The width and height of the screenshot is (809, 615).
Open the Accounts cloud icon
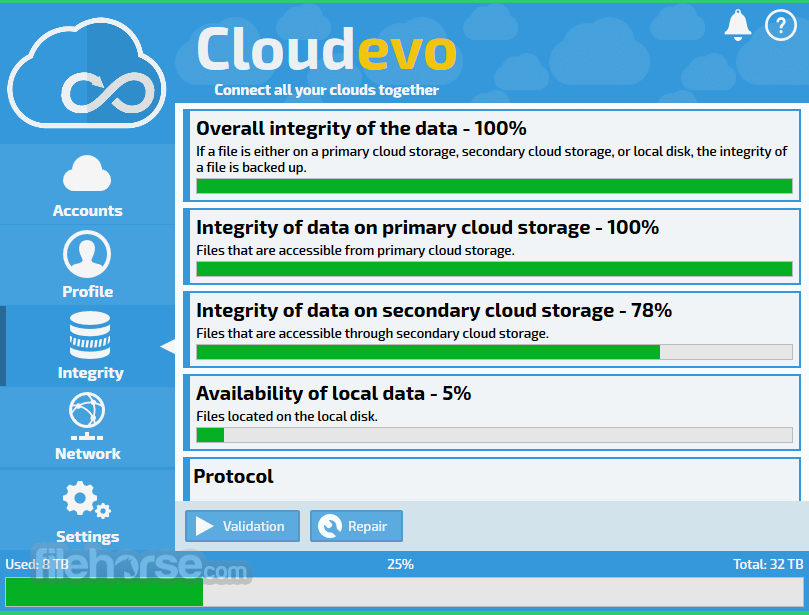(x=87, y=173)
